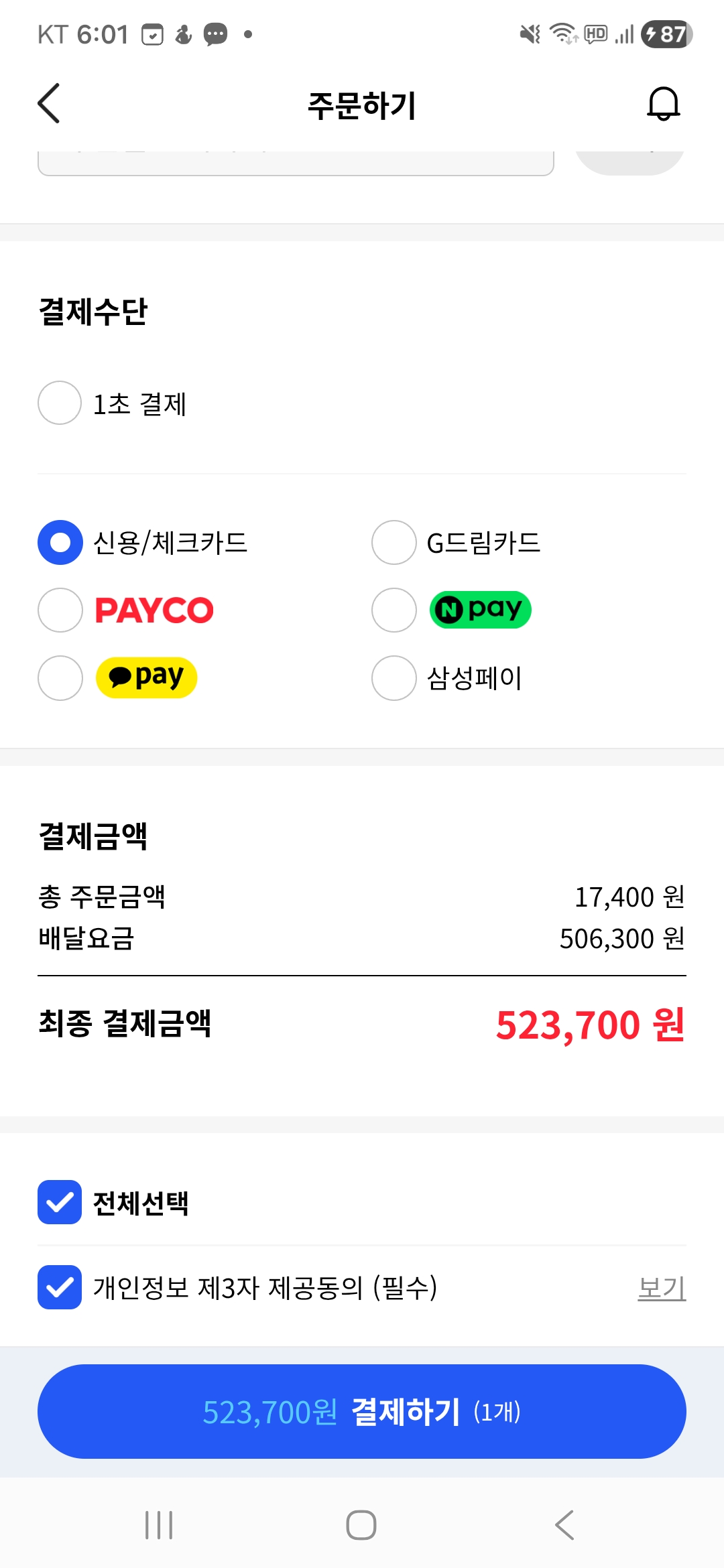Select PAYCO payment radio button
The width and height of the screenshot is (724, 1568).
(60, 610)
